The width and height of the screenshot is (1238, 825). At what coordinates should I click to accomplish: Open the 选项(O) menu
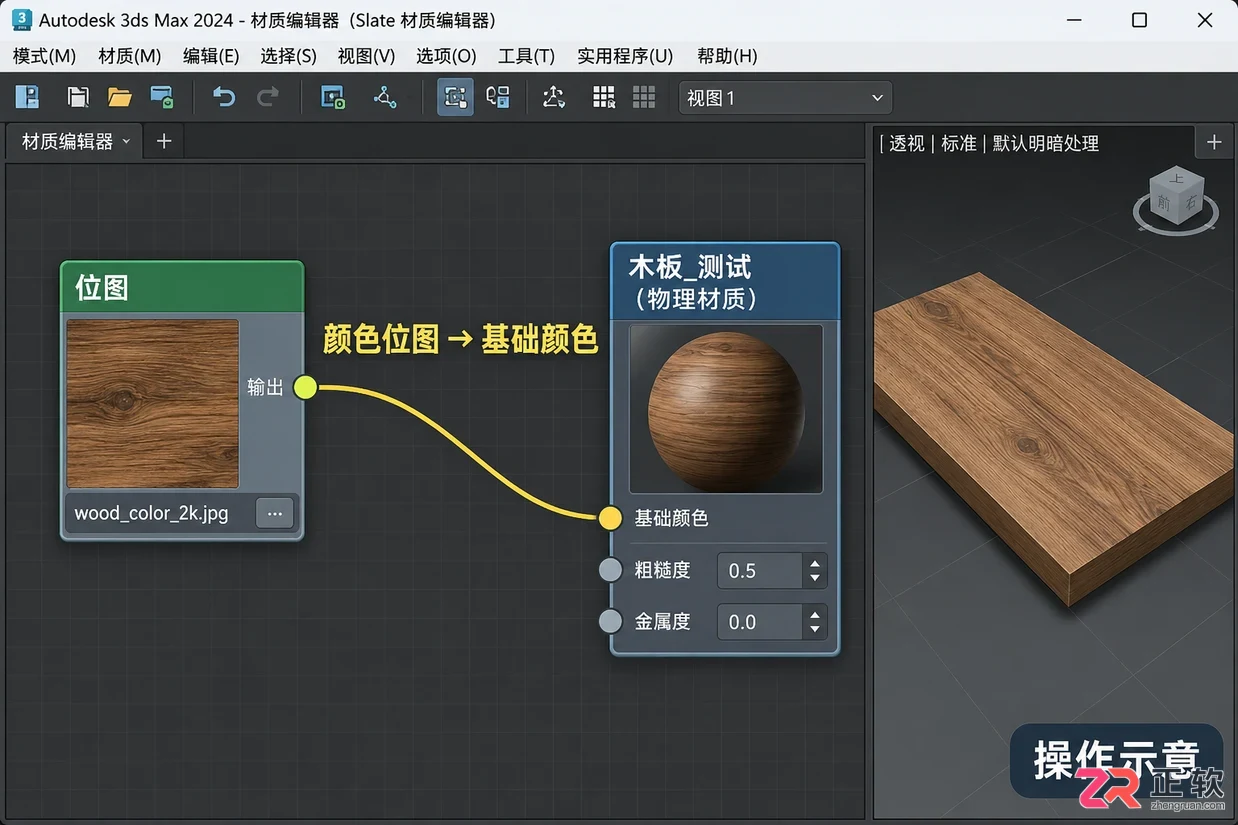tap(447, 56)
